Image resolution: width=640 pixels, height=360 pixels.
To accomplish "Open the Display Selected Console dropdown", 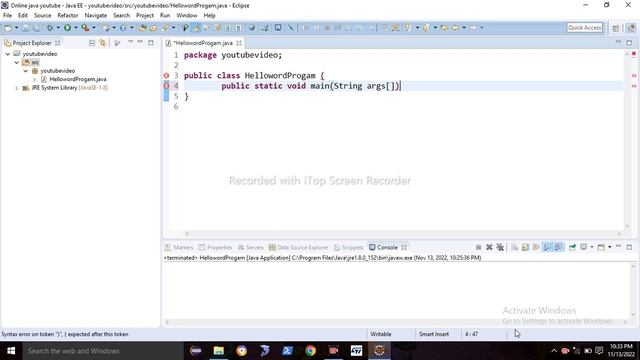I will [x=591, y=247].
